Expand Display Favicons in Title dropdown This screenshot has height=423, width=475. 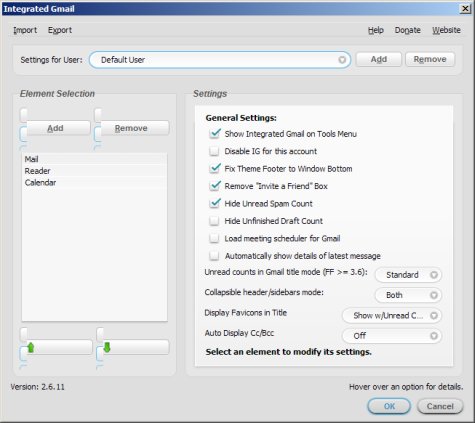click(x=392, y=316)
